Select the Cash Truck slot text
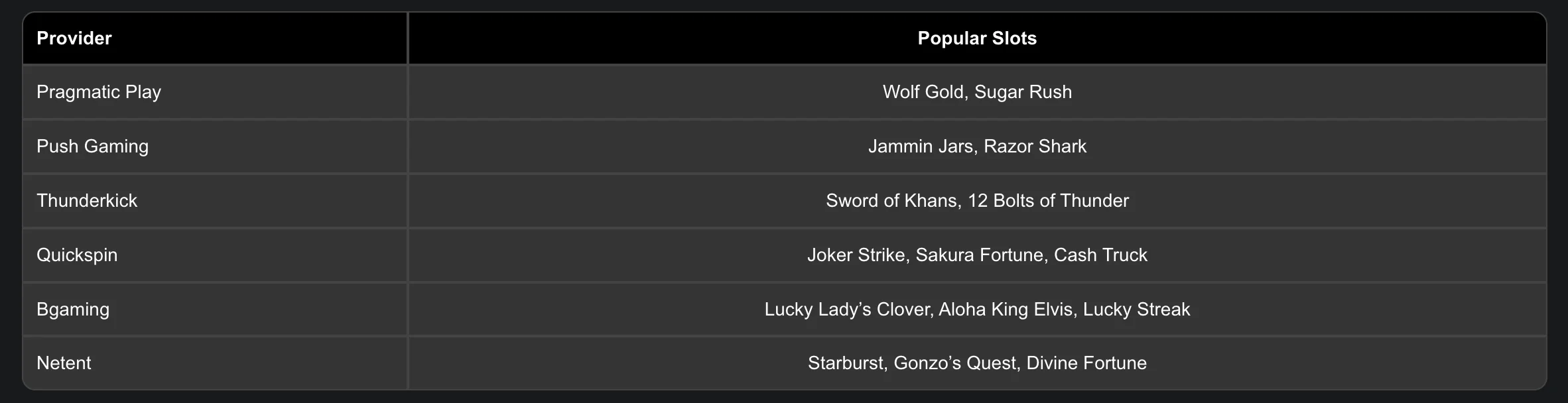 click(x=1100, y=255)
